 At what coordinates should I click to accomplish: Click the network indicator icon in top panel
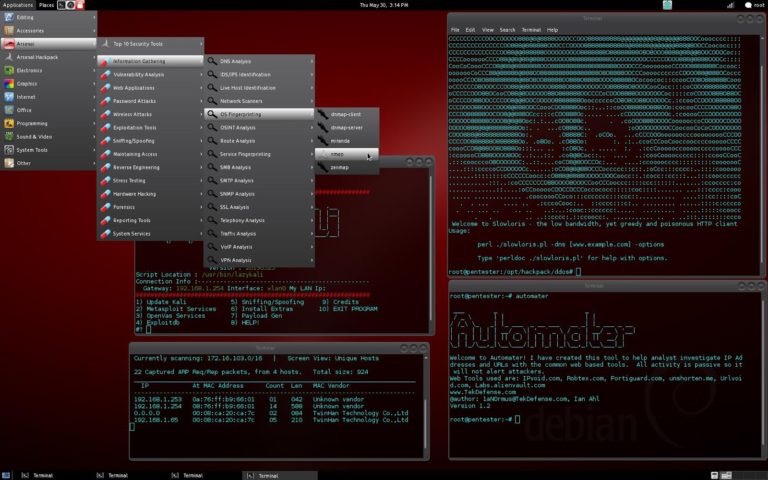click(730, 5)
